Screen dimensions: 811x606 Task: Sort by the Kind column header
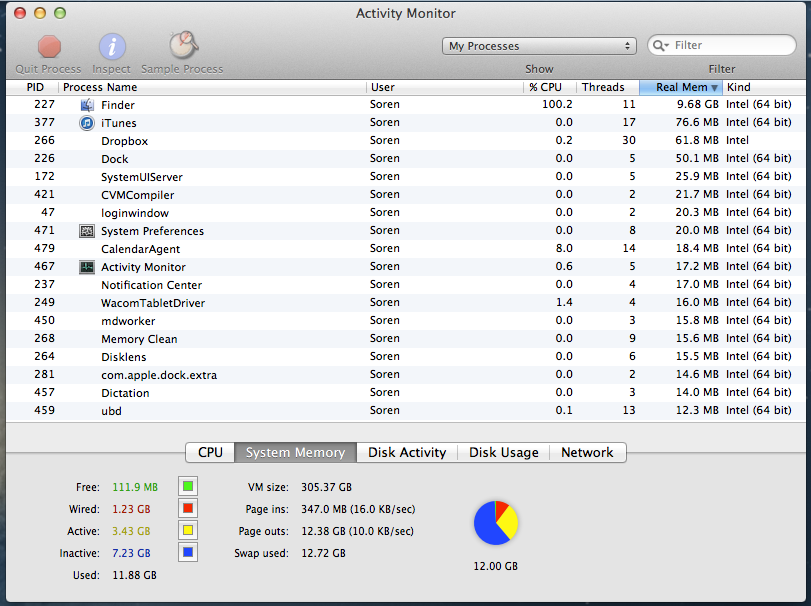[764, 87]
